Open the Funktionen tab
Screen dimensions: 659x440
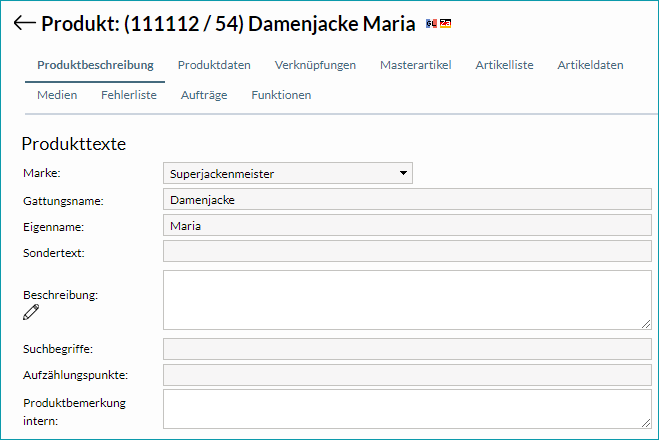[281, 95]
